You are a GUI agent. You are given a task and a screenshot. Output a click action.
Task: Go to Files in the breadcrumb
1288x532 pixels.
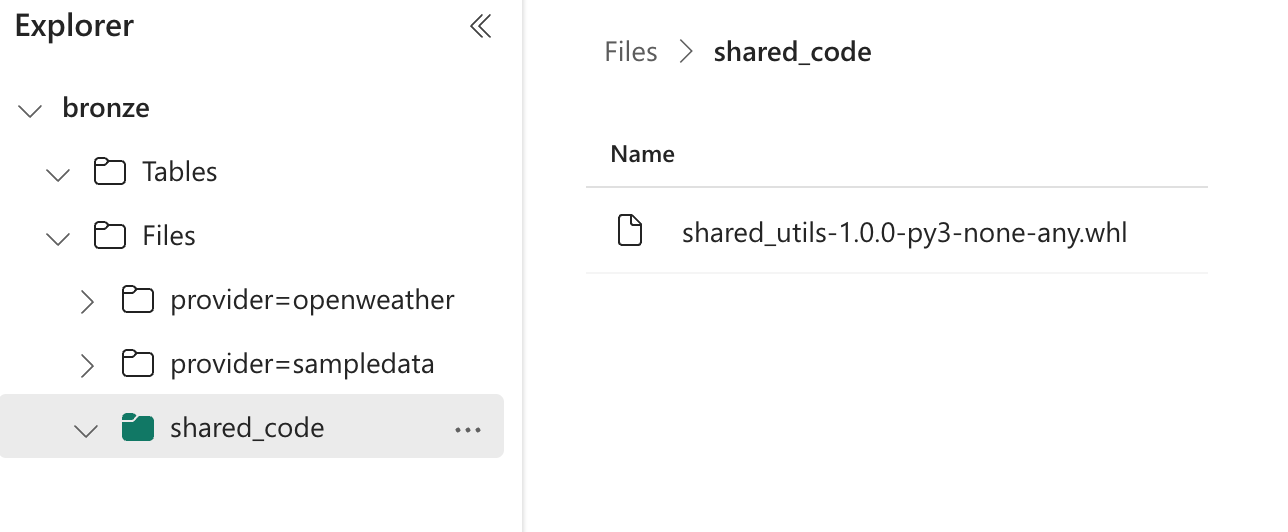point(631,52)
